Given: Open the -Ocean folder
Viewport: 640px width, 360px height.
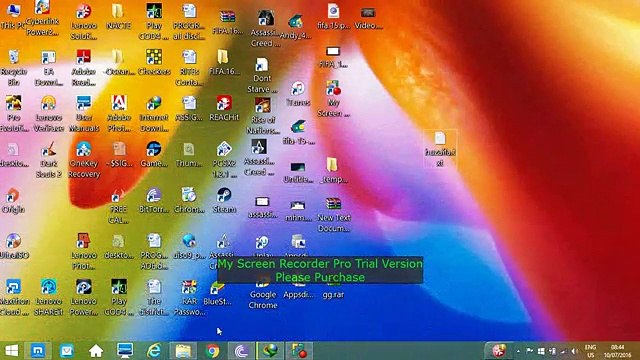Looking at the screenshot, I should (119, 62).
